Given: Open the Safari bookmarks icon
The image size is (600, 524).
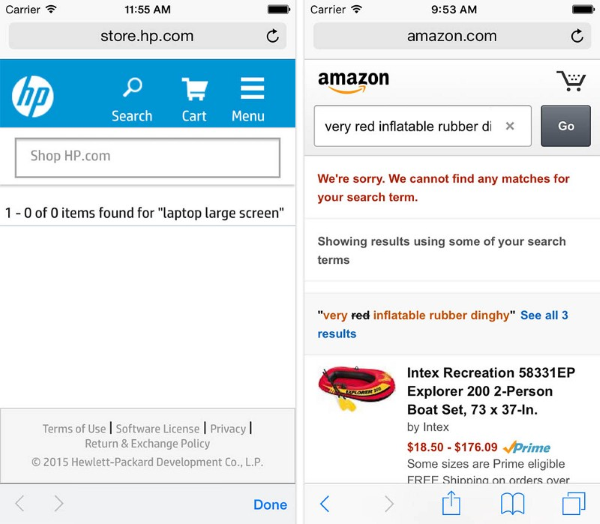Looking at the screenshot, I should pos(512,504).
